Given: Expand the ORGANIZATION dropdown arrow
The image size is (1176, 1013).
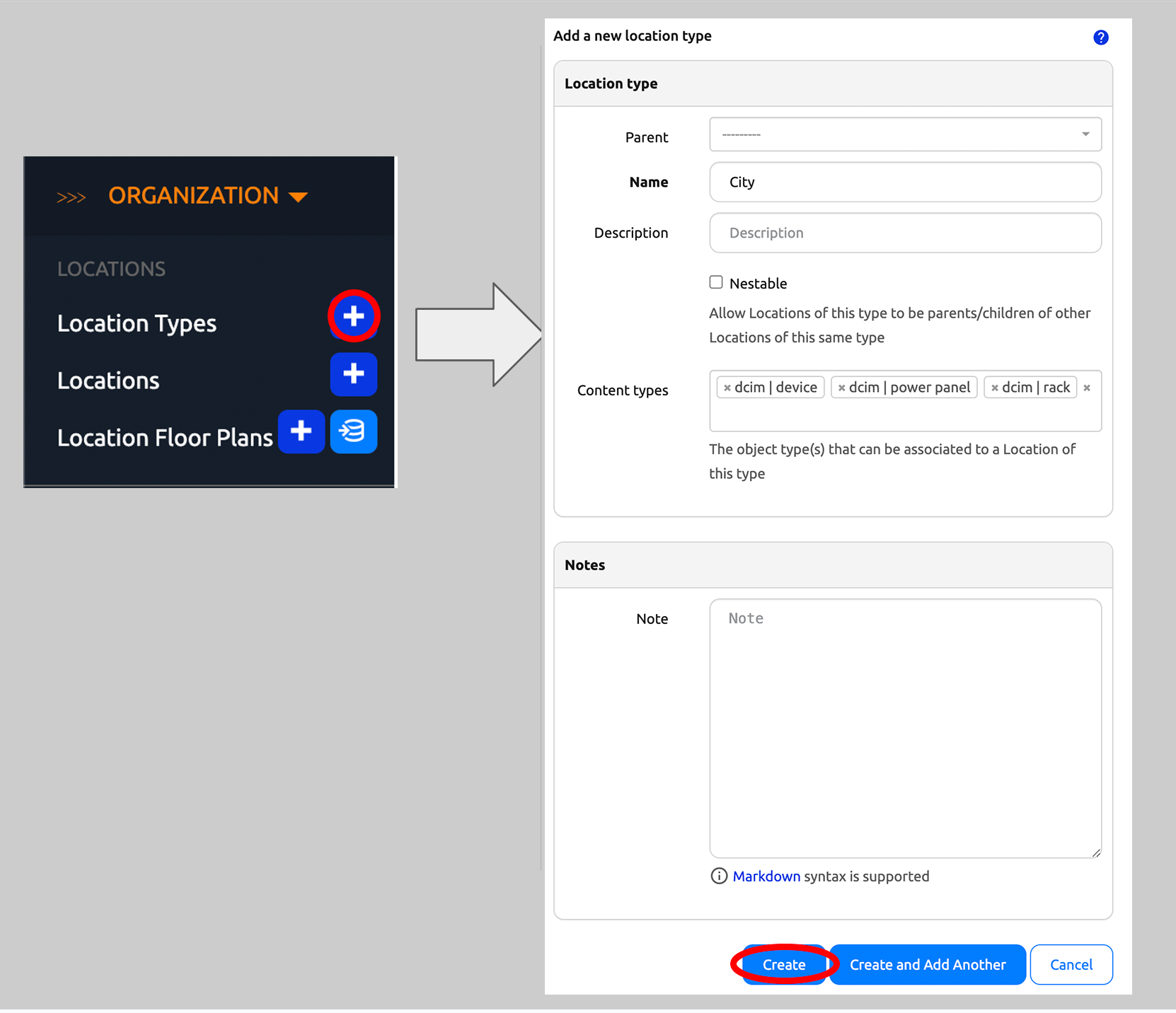Looking at the screenshot, I should (298, 196).
